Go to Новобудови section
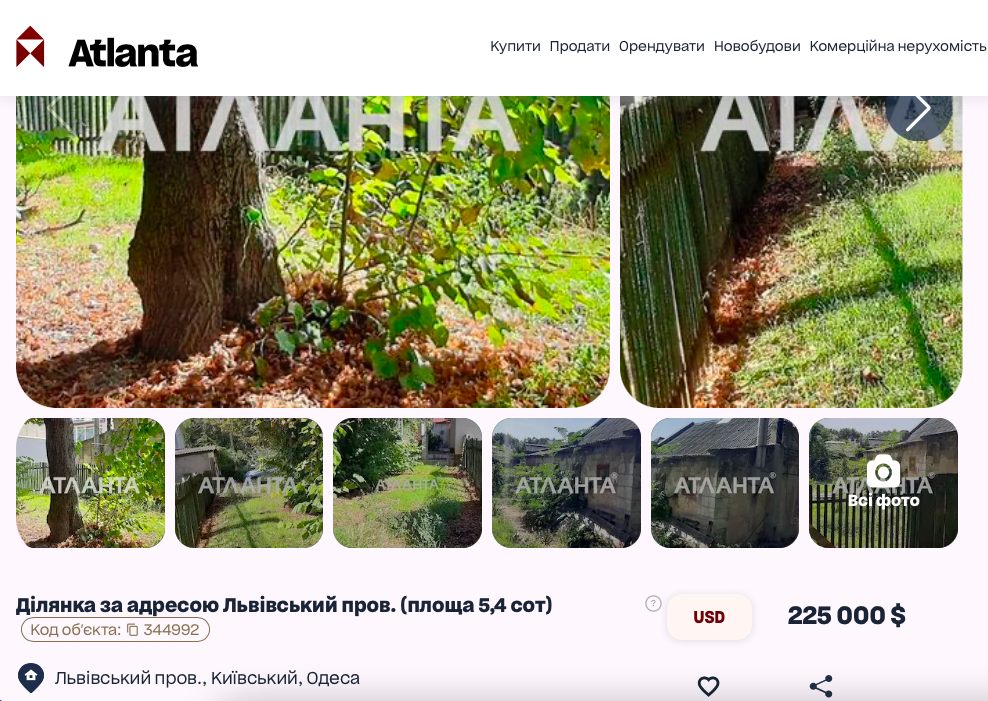This screenshot has width=988, height=701. pos(757,46)
